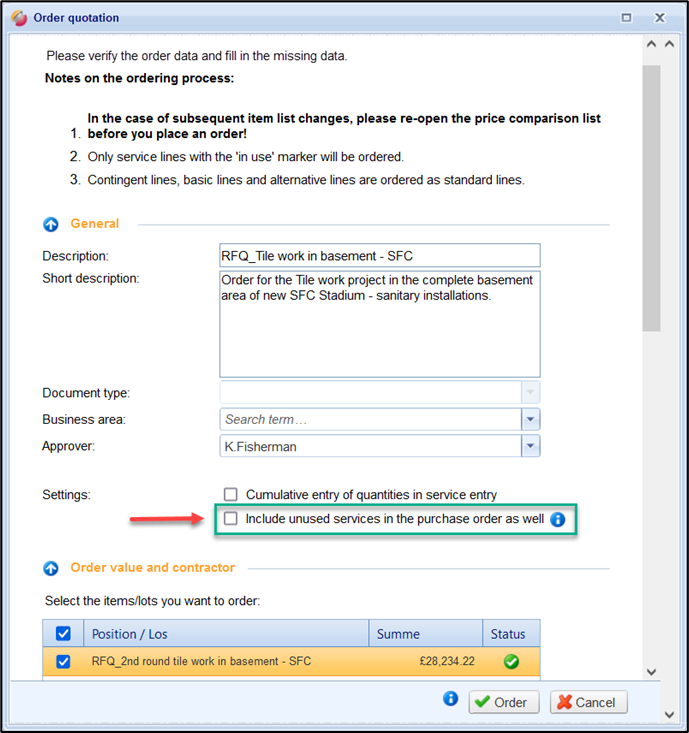Collapse the General section arrow icon
The width and height of the screenshot is (689, 733).
(x=51, y=224)
